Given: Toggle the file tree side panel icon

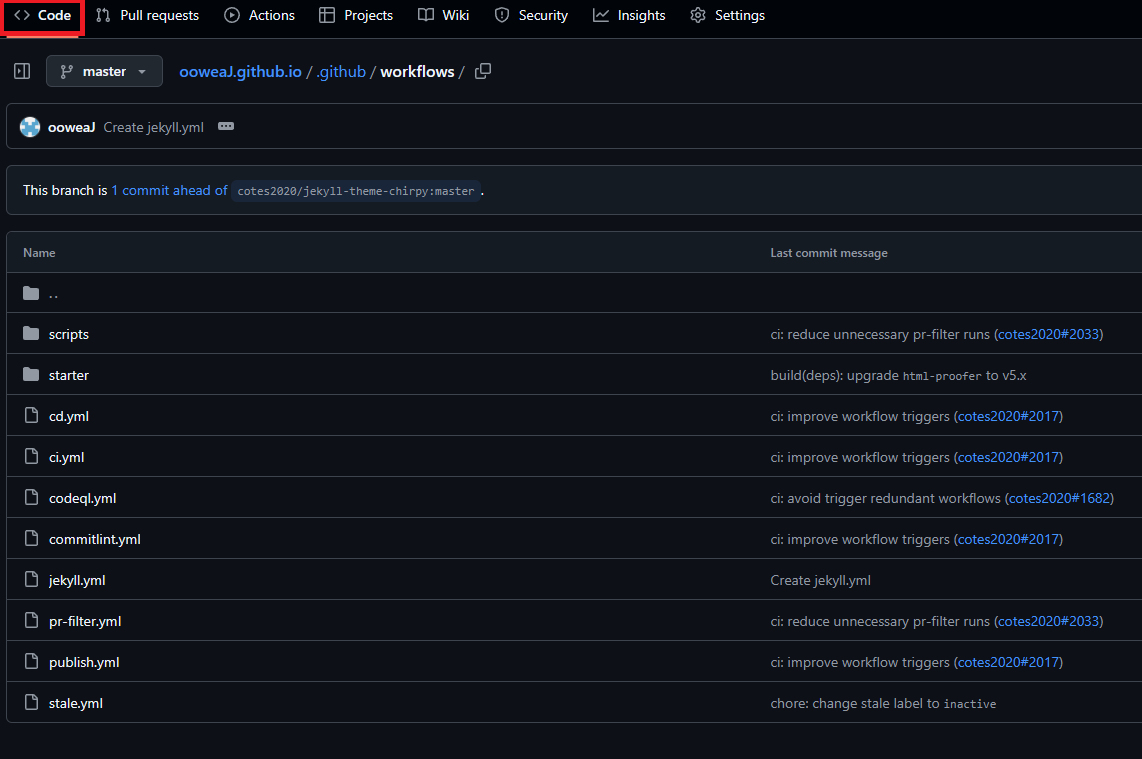Looking at the screenshot, I should pos(22,71).
